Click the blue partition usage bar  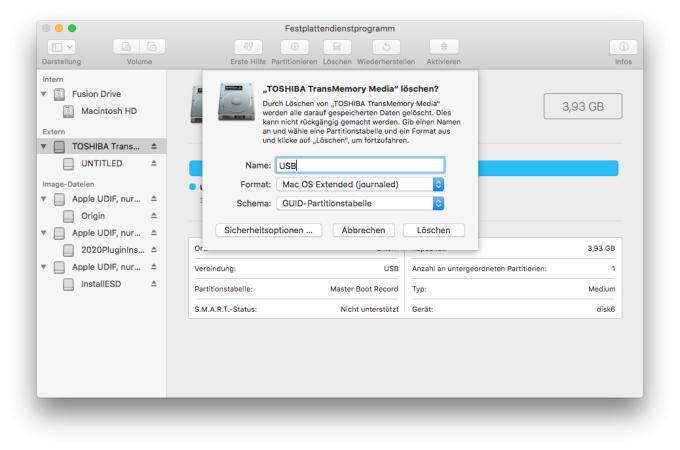click(548, 168)
